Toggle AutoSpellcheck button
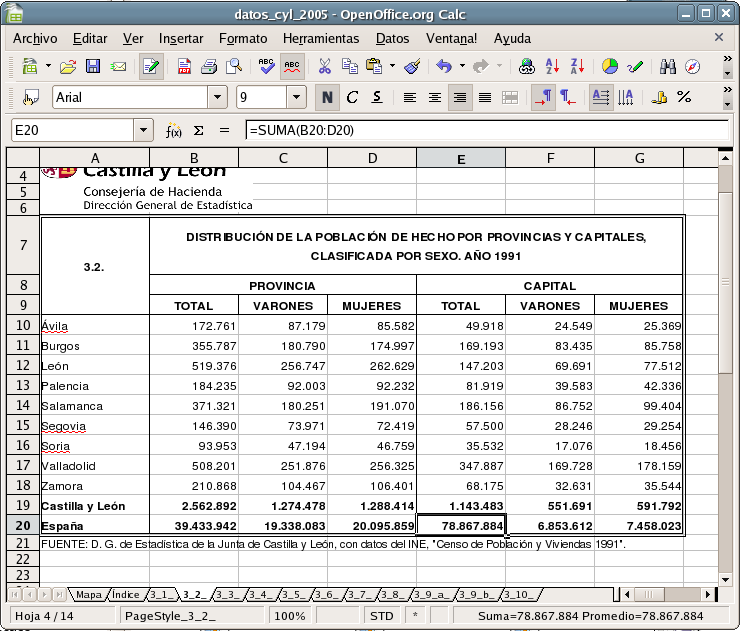 pos(292,67)
